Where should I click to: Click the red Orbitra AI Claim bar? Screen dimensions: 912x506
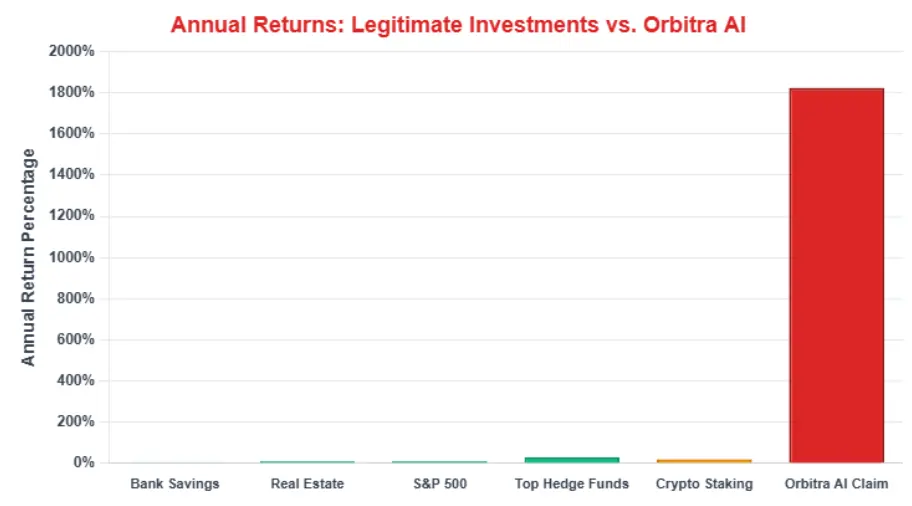(x=836, y=275)
